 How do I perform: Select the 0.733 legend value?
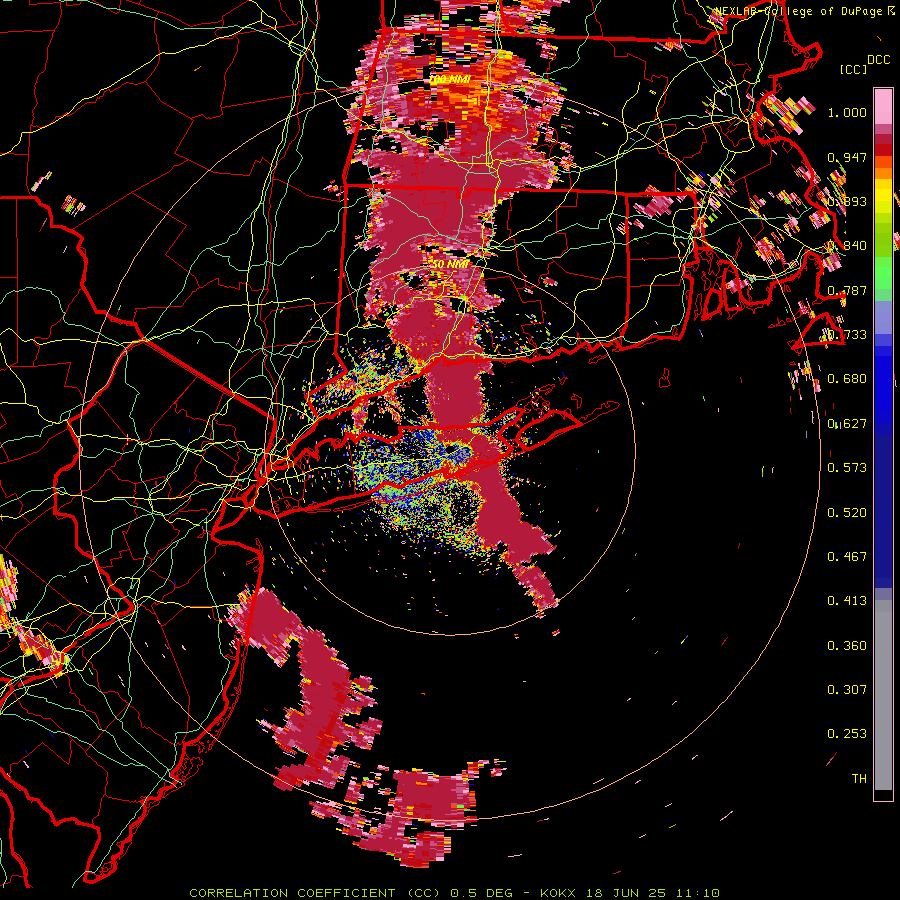point(847,335)
